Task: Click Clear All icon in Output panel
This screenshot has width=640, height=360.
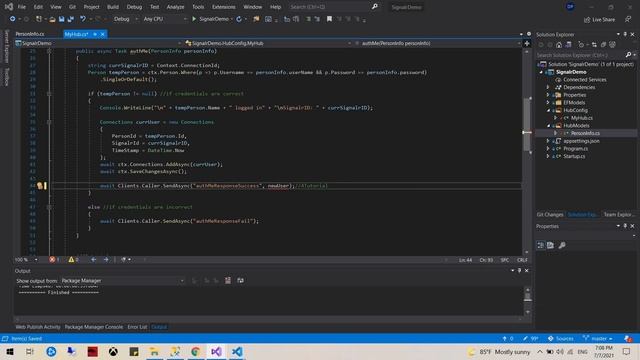Action: pos(228,280)
